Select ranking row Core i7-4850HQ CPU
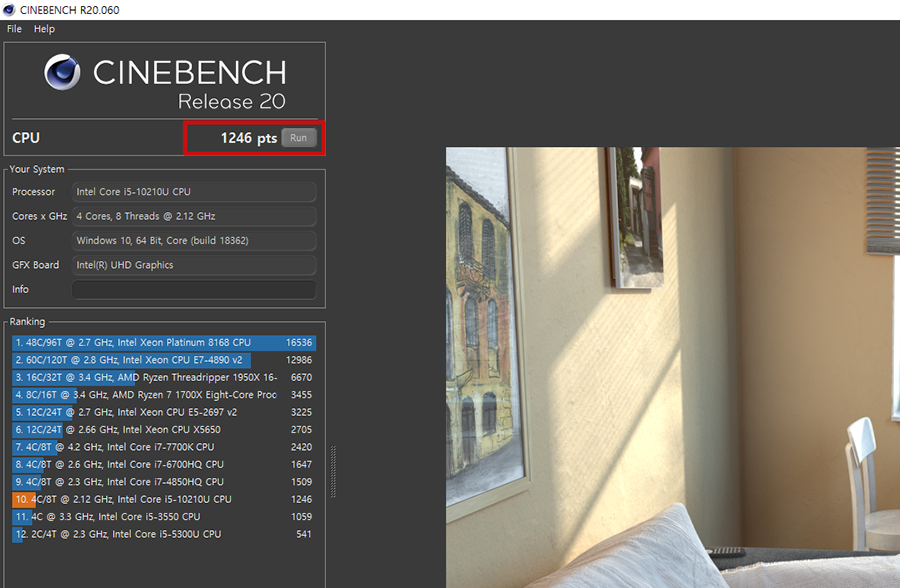Screen dimensions: 900x588 click(x=164, y=482)
